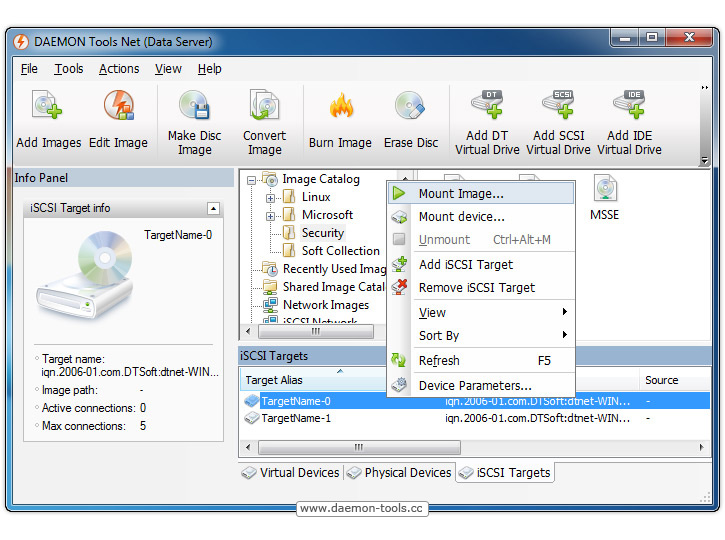Click the toolbar scroll-down arrow
This screenshot has height=540, width=725.
(x=705, y=160)
